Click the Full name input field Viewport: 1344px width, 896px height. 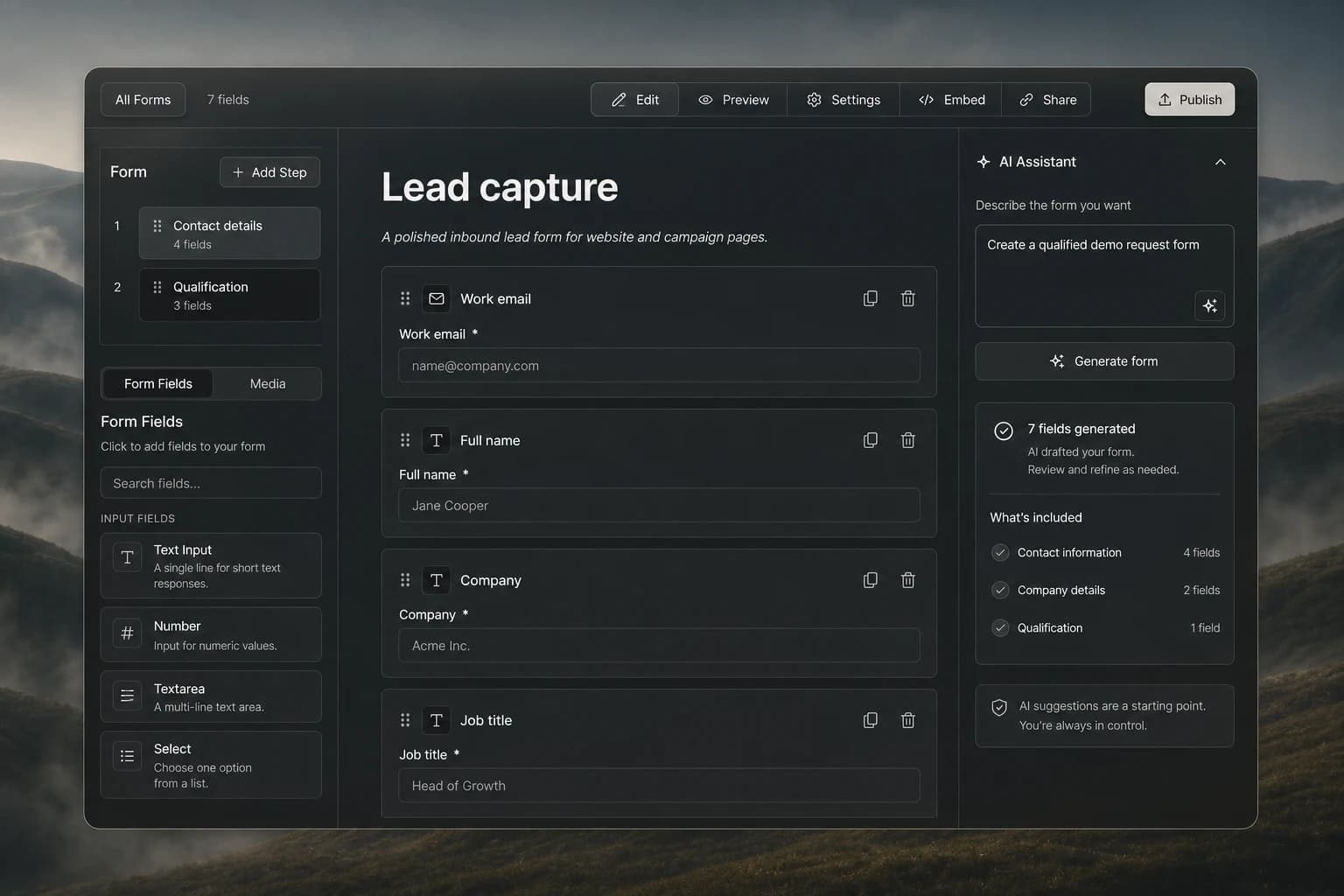point(659,506)
